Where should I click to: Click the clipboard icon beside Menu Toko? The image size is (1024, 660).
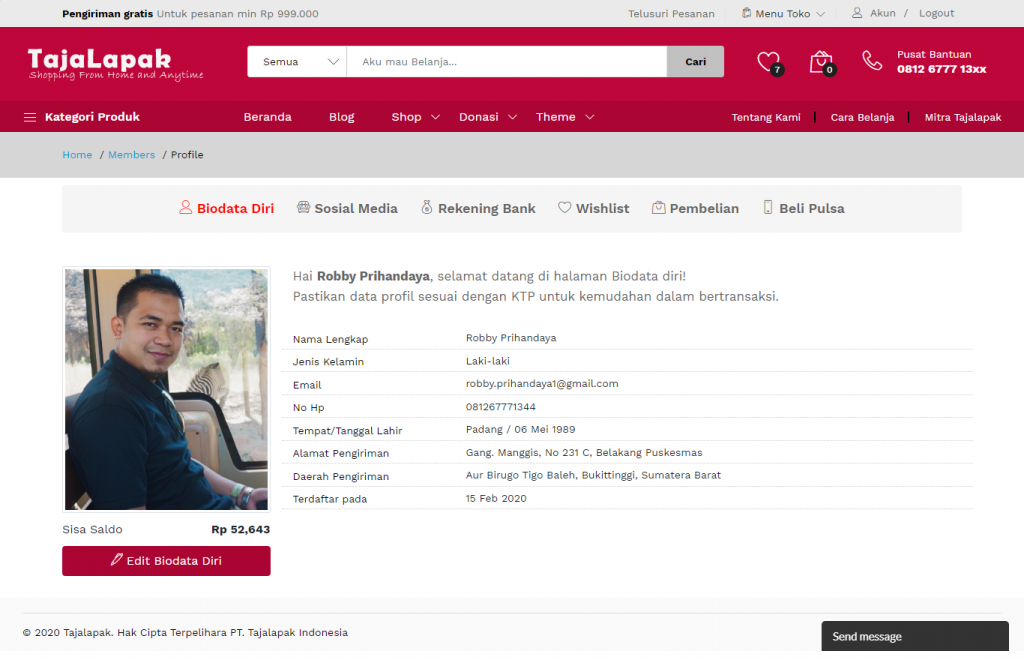[746, 13]
